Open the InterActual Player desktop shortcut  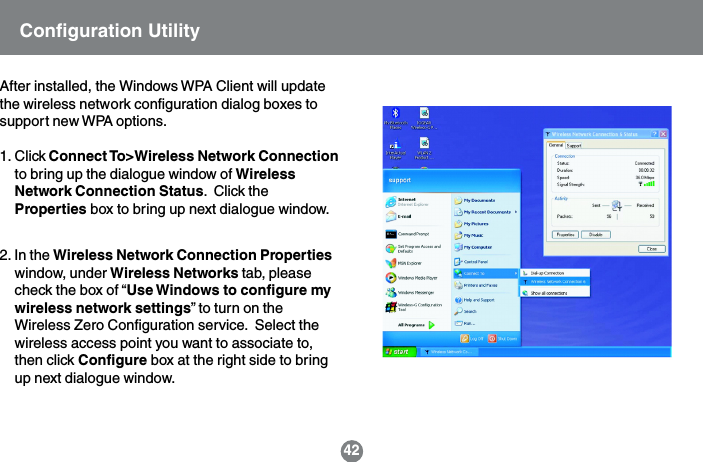point(395,149)
